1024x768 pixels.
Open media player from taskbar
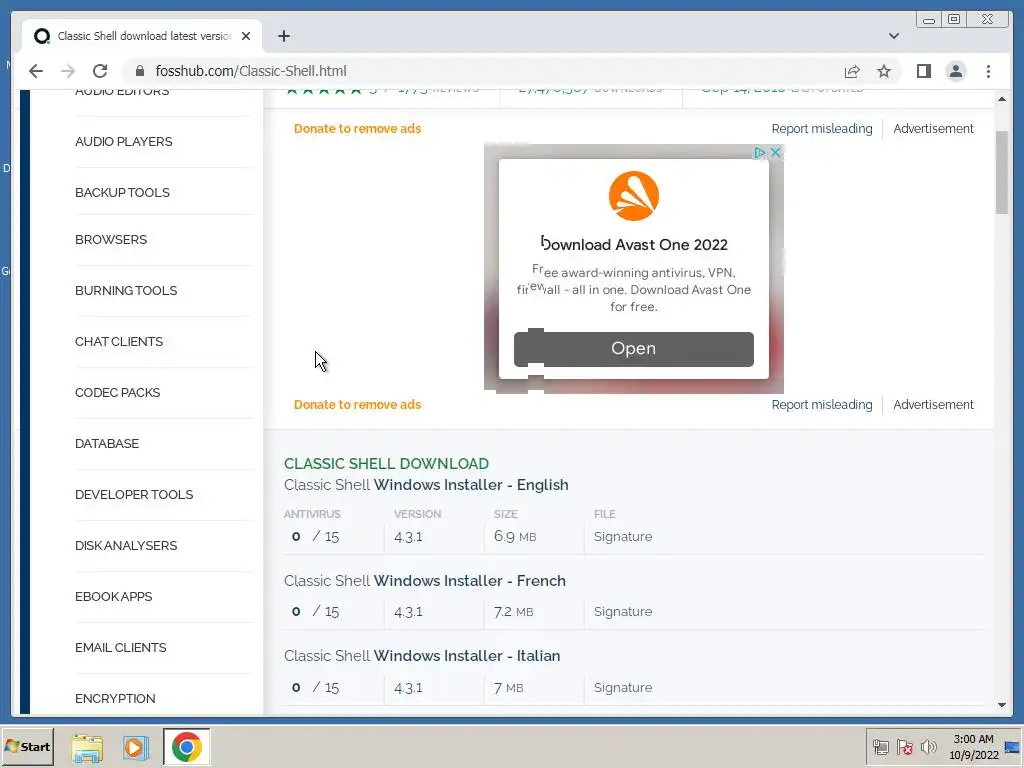click(136, 748)
